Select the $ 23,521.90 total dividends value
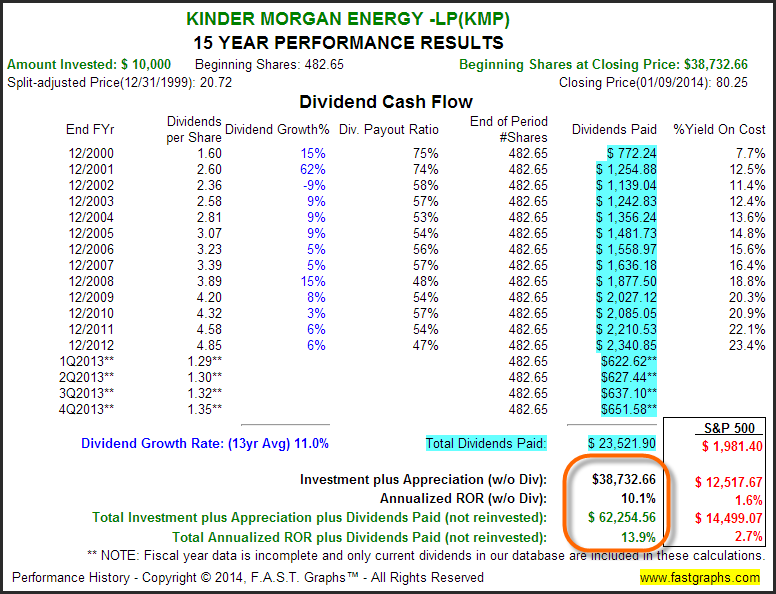Viewport: 776px width, 594px height. click(622, 443)
